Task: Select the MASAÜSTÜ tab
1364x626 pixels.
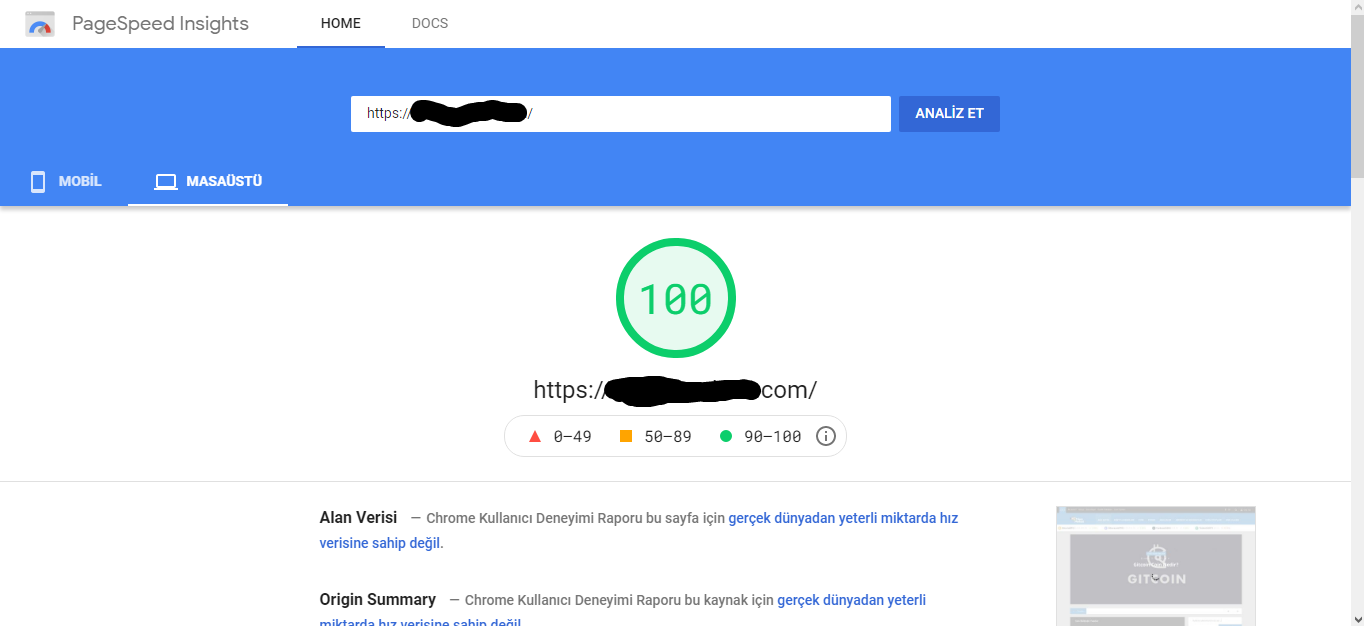Action: click(208, 182)
